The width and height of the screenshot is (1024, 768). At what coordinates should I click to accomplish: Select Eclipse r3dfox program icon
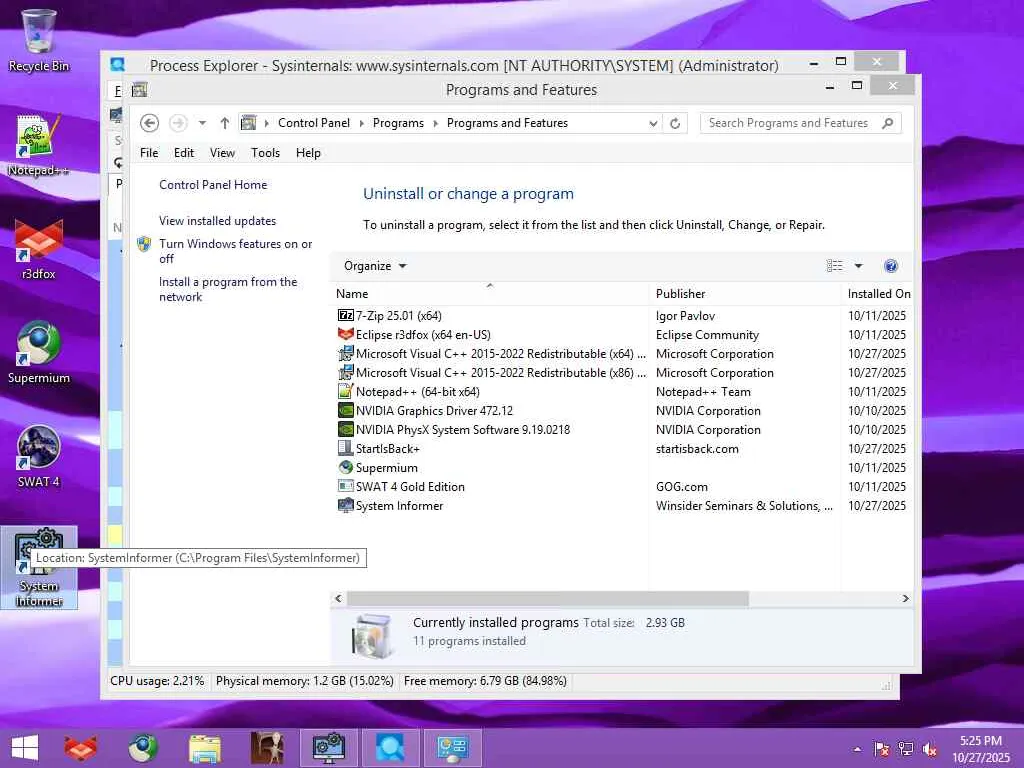click(x=345, y=334)
